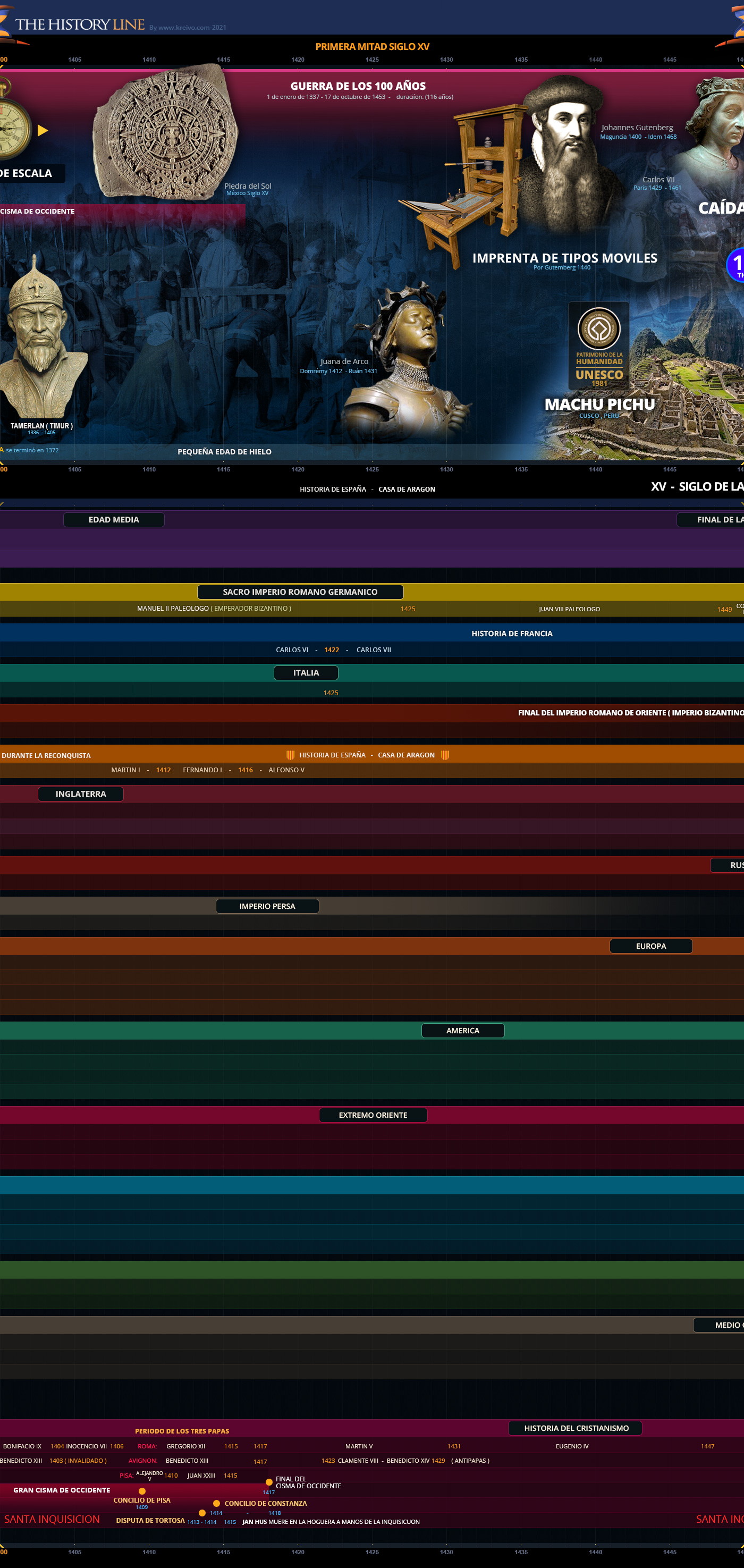Image resolution: width=744 pixels, height=1568 pixels.
Task: Click the GREGORIO XII pope entry
Action: 185,1446
